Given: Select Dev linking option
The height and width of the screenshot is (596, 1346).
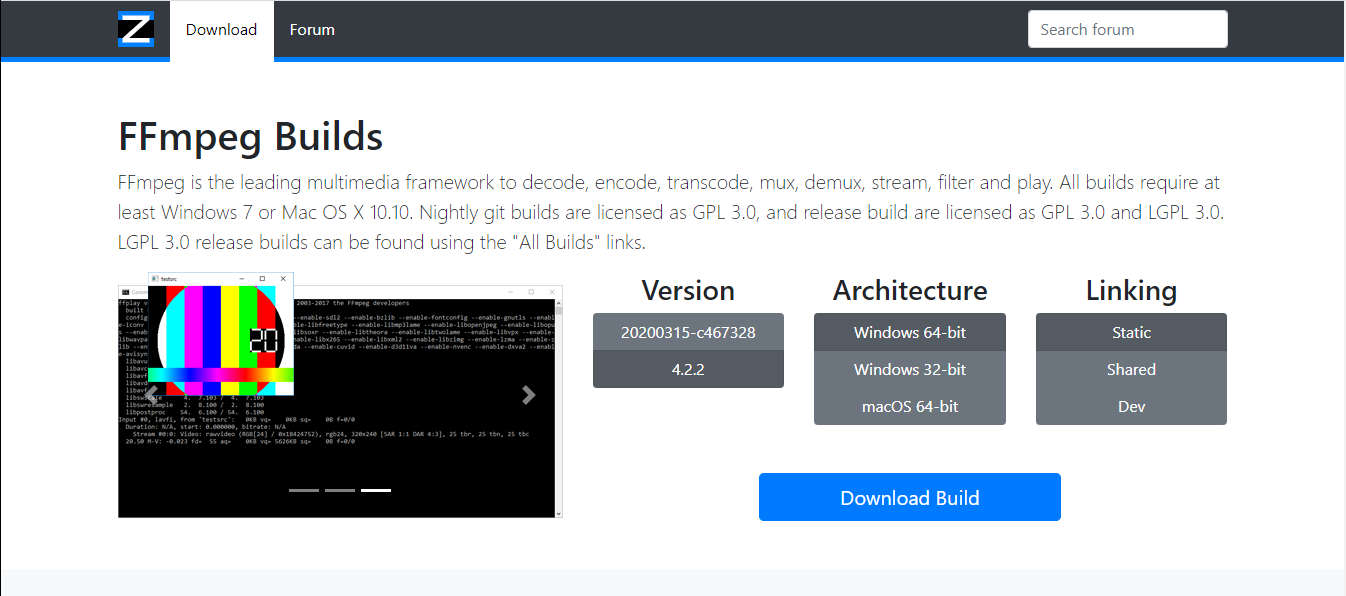Looking at the screenshot, I should point(1131,406).
